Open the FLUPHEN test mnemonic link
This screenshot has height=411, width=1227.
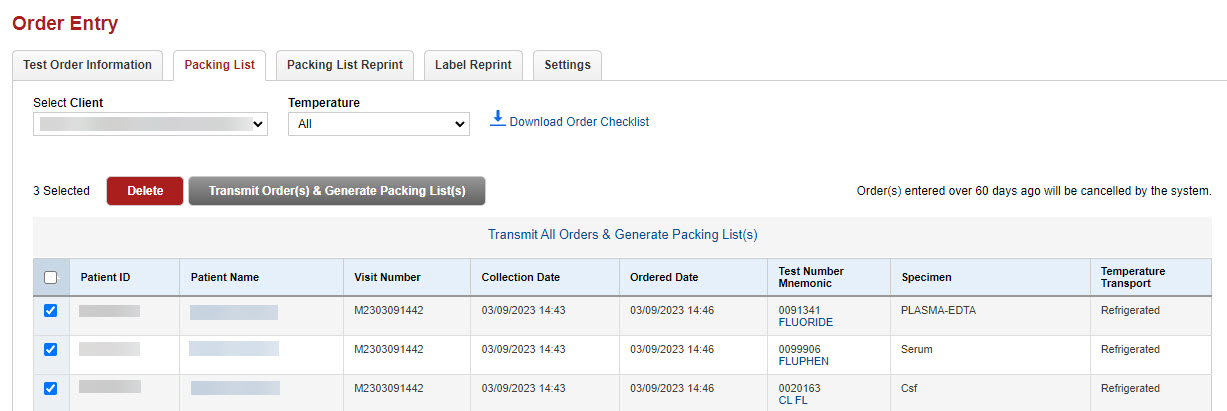pyautogui.click(x=803, y=361)
